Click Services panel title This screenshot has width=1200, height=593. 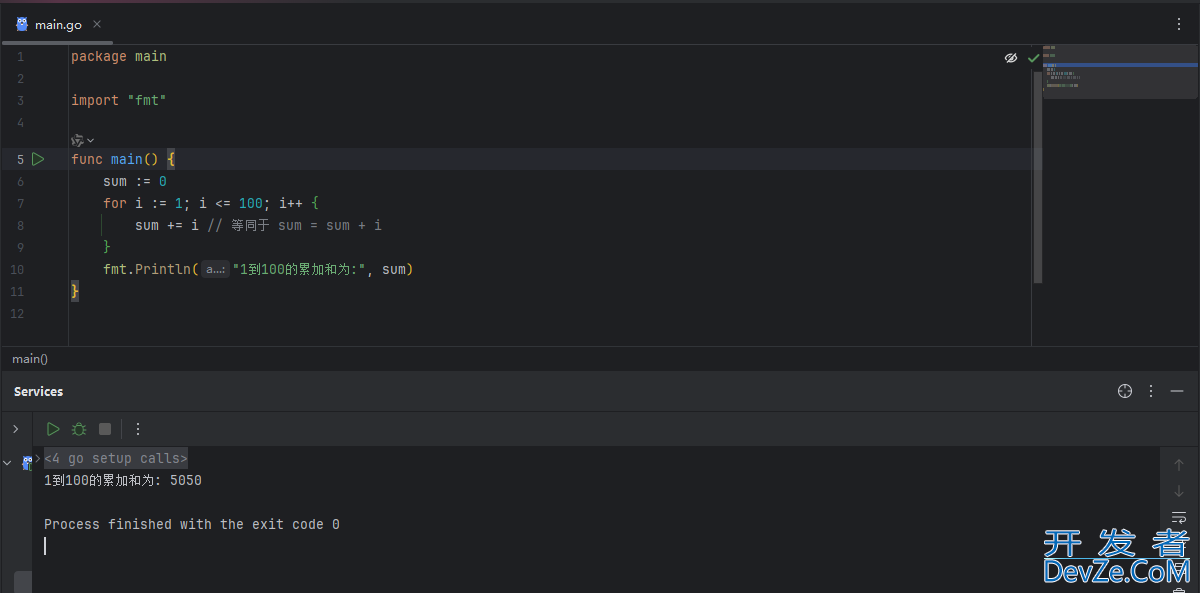(x=38, y=391)
